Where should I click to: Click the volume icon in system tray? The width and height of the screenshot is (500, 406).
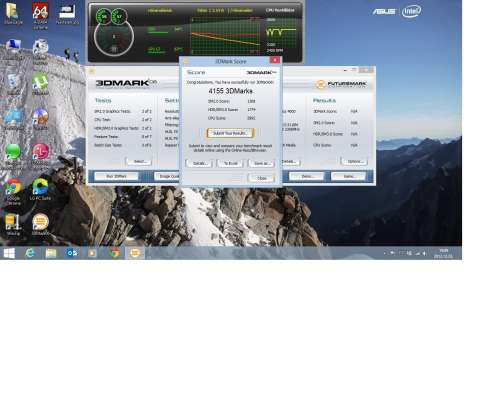[424, 254]
